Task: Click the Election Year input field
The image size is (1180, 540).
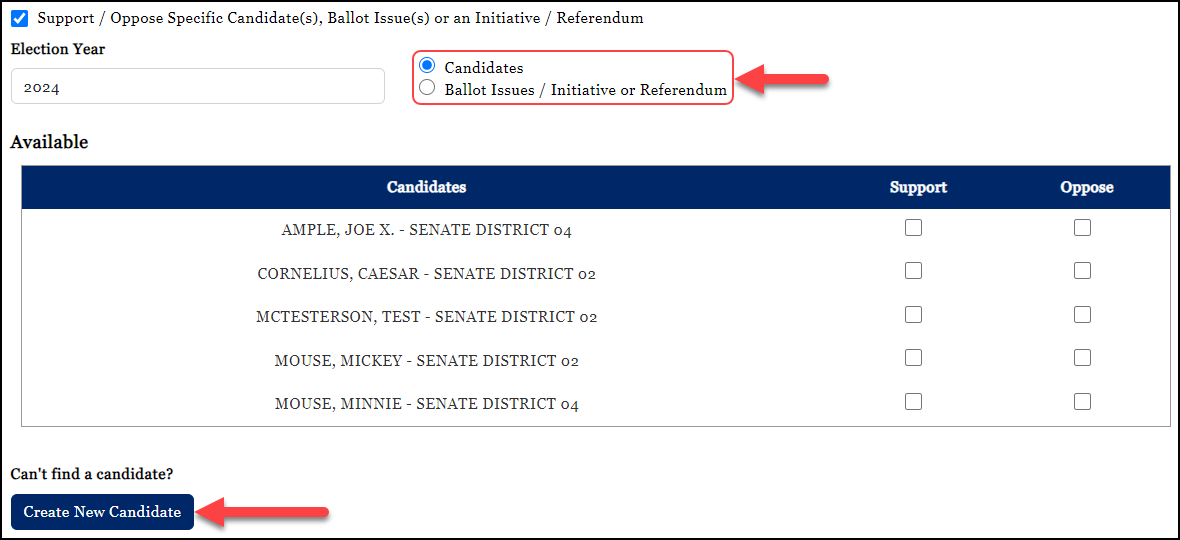Action: pos(197,87)
